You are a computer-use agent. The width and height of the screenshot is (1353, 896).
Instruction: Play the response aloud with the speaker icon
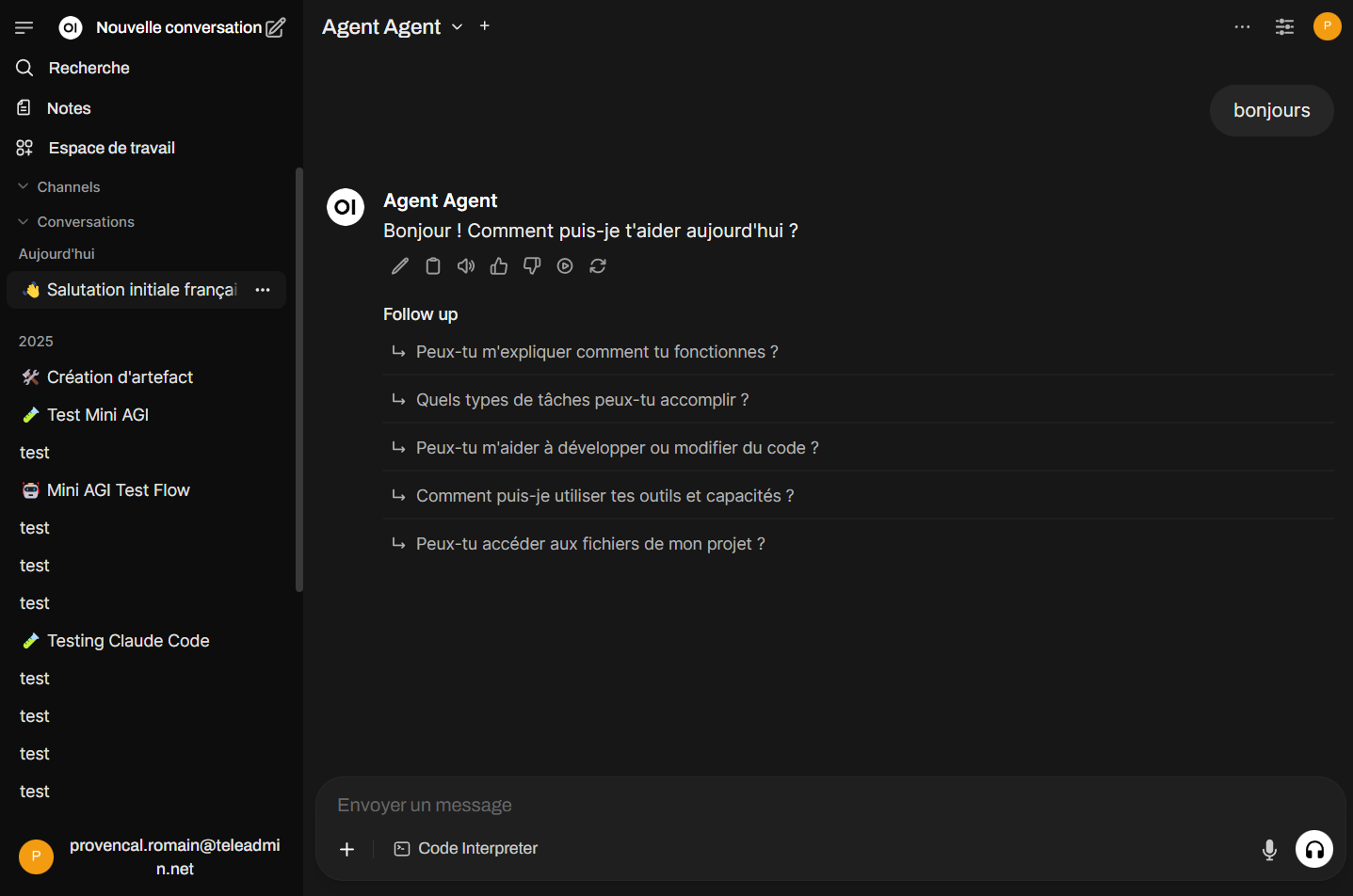coord(465,266)
